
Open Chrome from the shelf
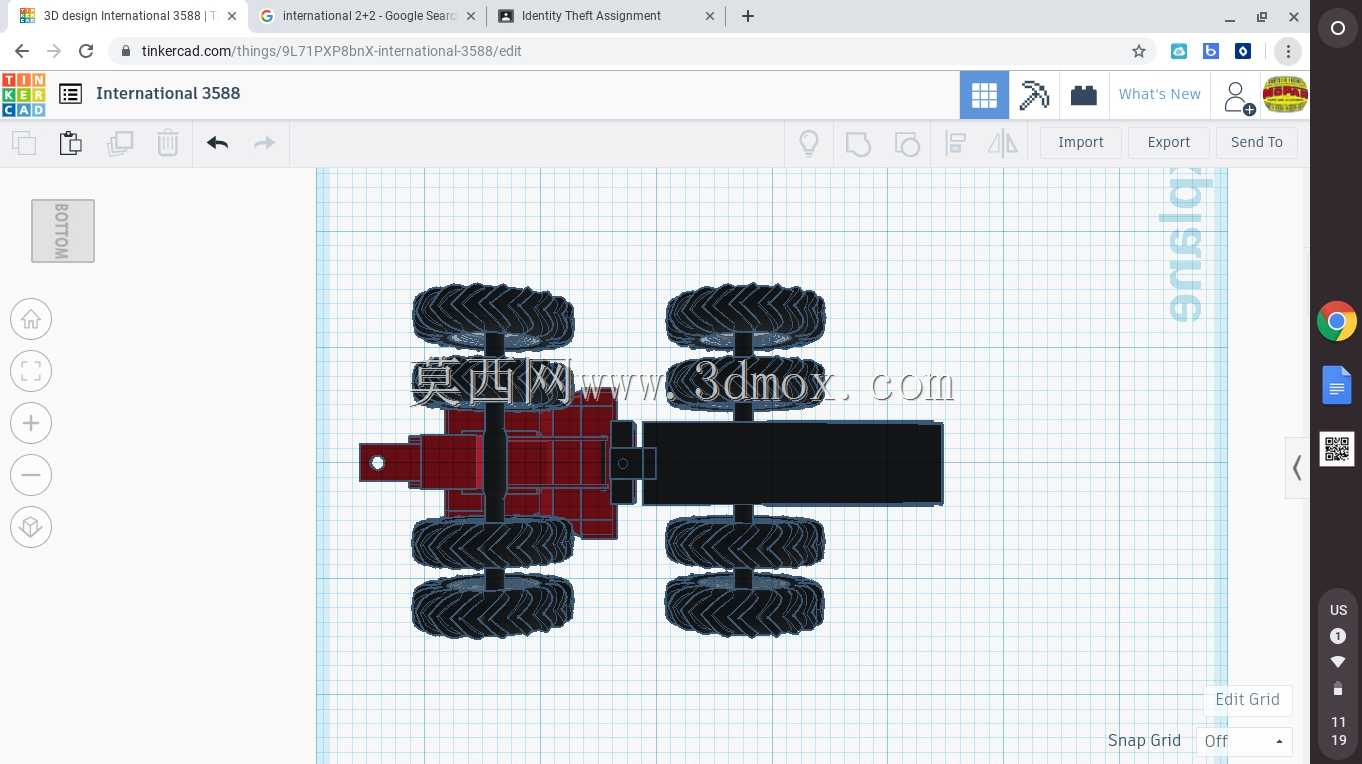coord(1337,322)
